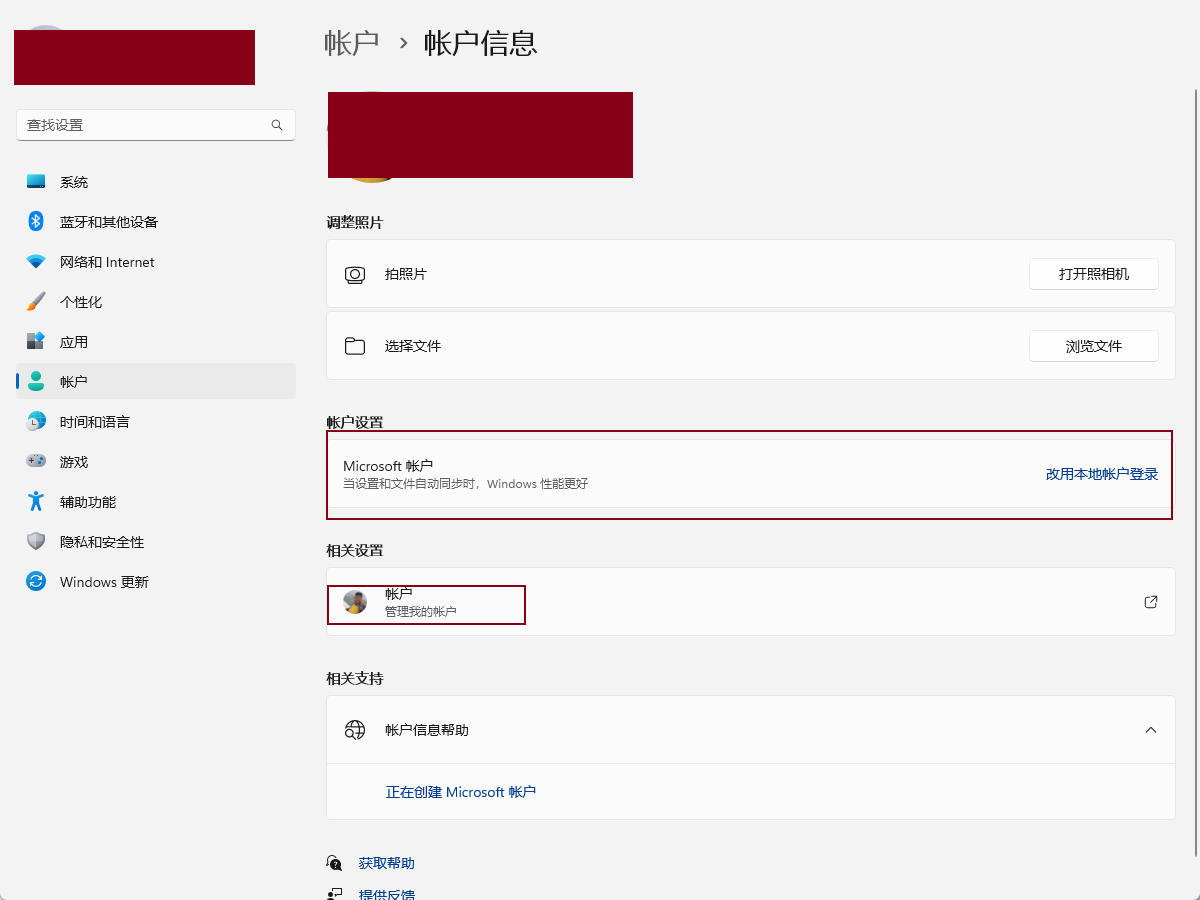
Task: Open external link icon for 管理我的帐户
Action: tap(1151, 602)
